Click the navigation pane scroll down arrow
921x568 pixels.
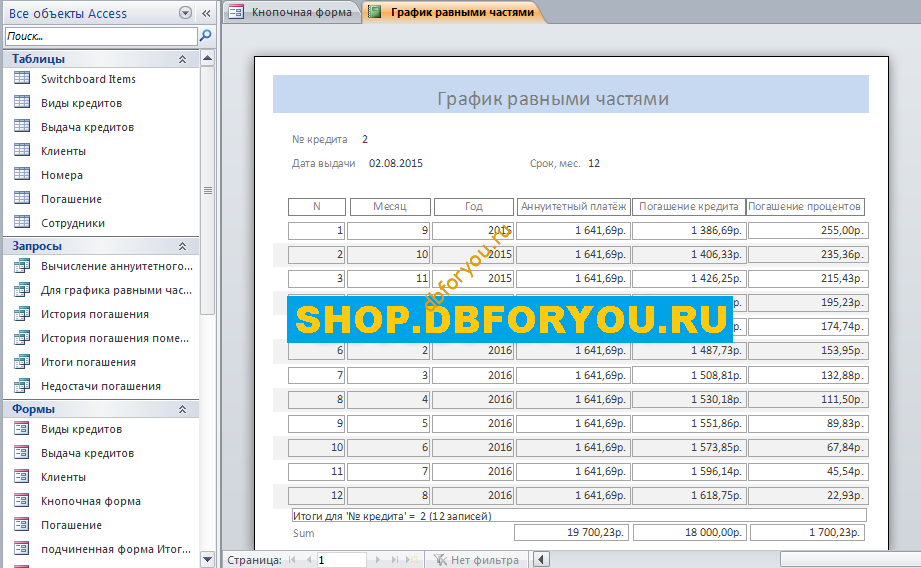coord(207,560)
